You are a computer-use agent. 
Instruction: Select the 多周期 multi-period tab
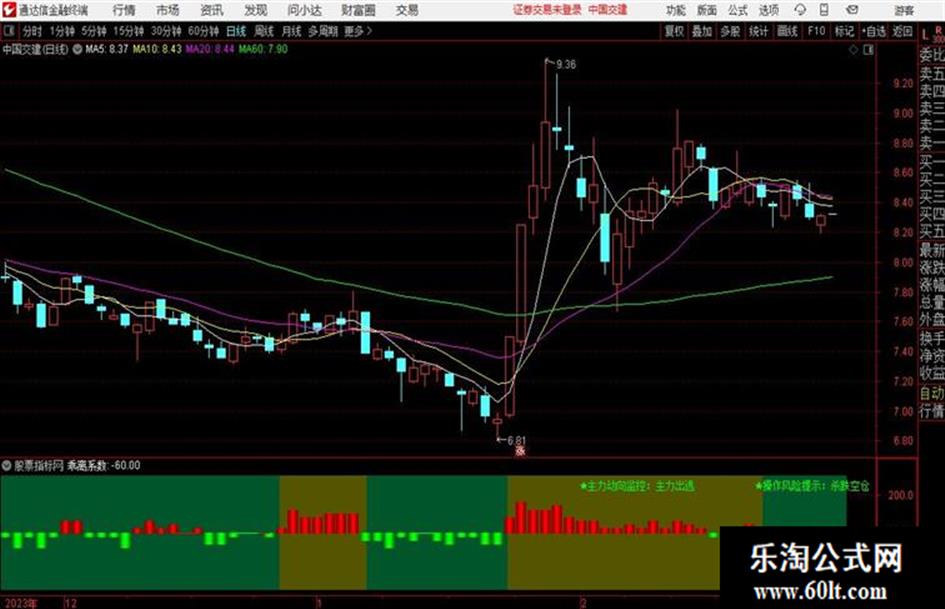coord(322,31)
